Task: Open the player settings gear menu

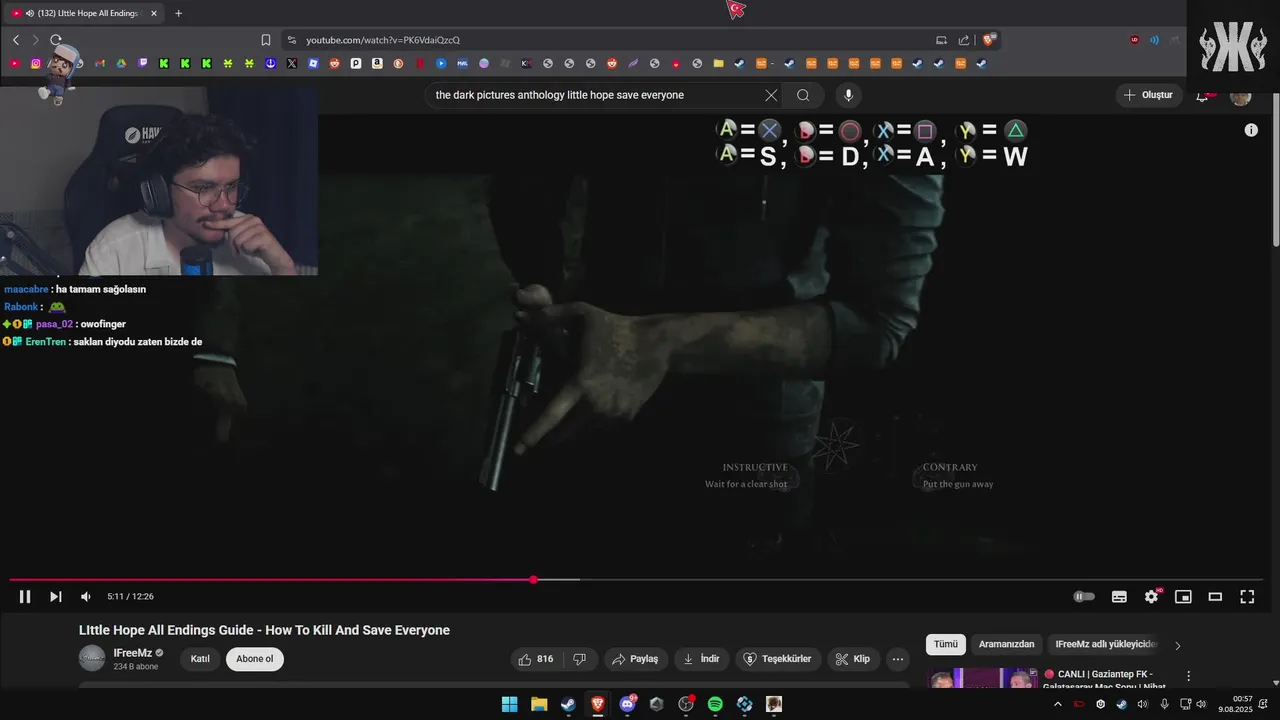Action: [1151, 597]
